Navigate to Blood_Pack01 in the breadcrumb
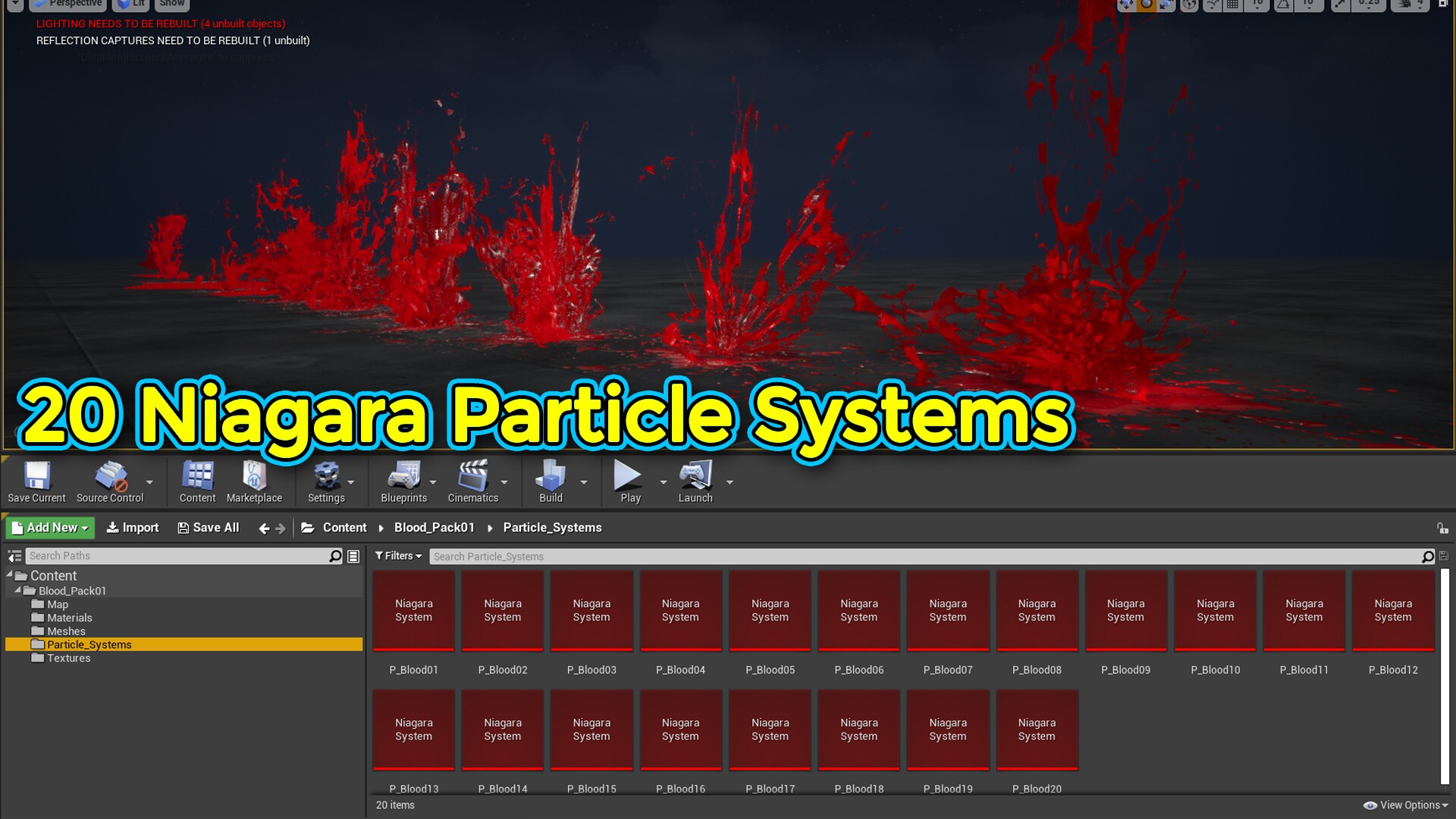Screen dimensions: 1456x819 (x=435, y=527)
